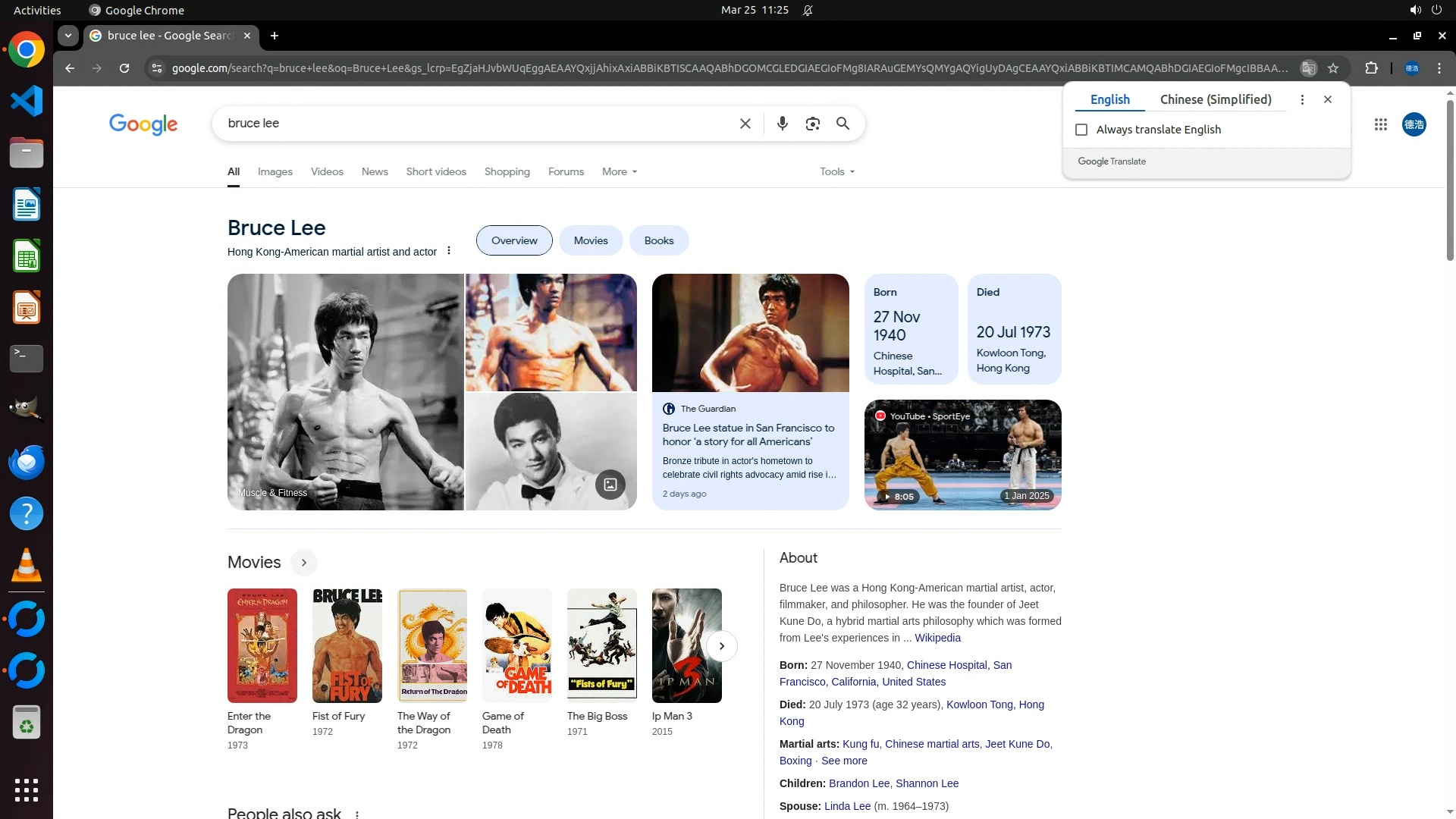The image size is (1456, 819).
Task: Open Chrome extensions puzzle icon
Action: [1371, 68]
